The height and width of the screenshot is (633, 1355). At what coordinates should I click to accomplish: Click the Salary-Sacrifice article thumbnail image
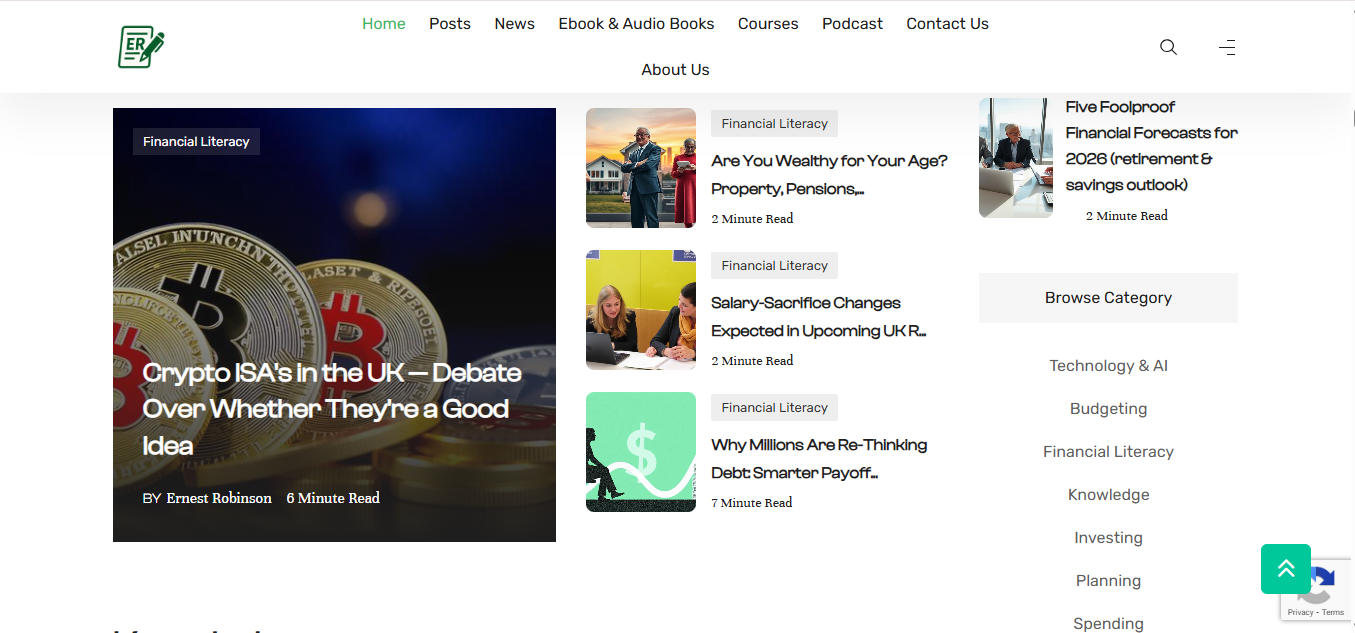[x=640, y=310]
